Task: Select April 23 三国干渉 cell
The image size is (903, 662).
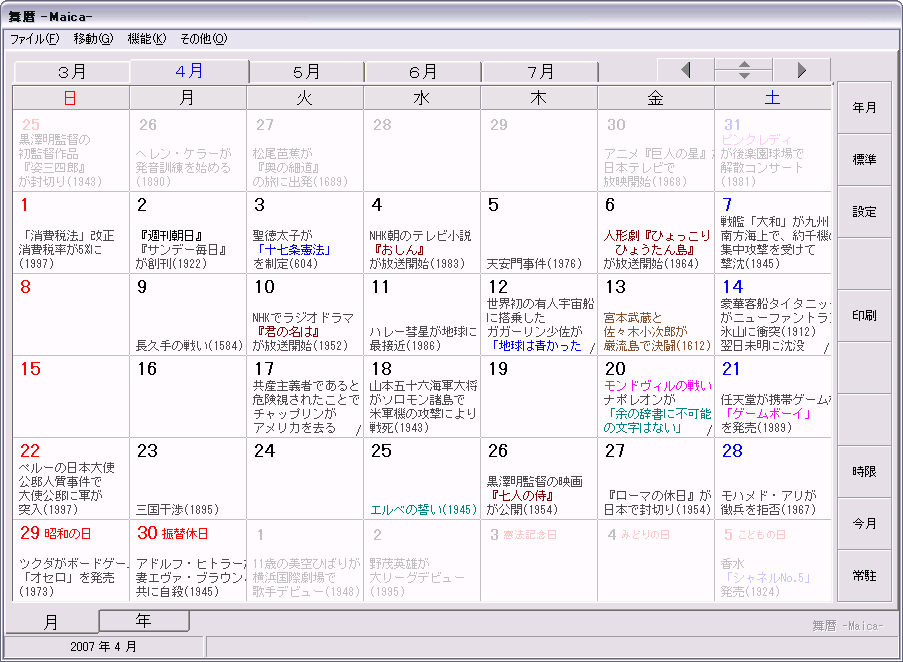Action: [188, 478]
